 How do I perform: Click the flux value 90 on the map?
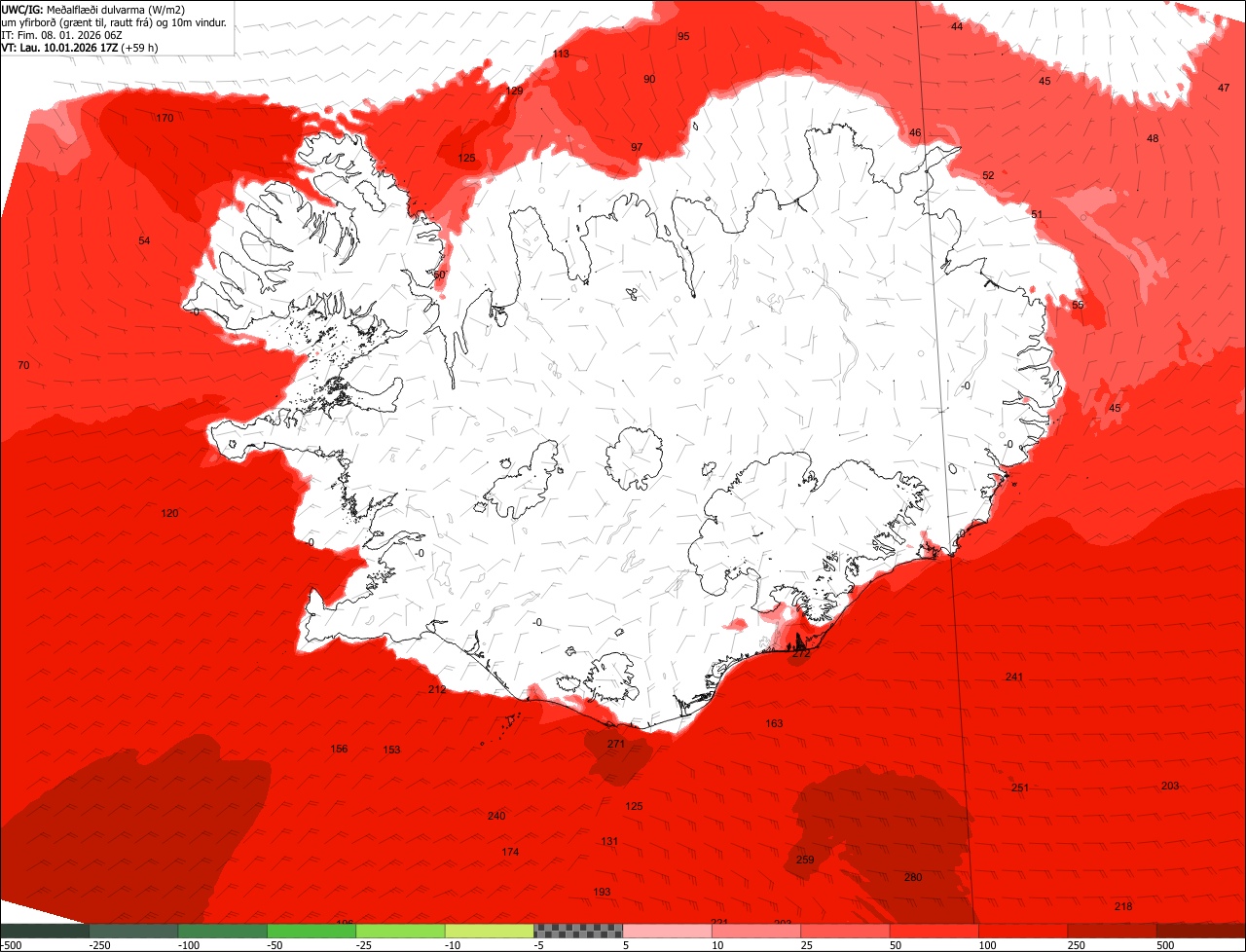649,79
